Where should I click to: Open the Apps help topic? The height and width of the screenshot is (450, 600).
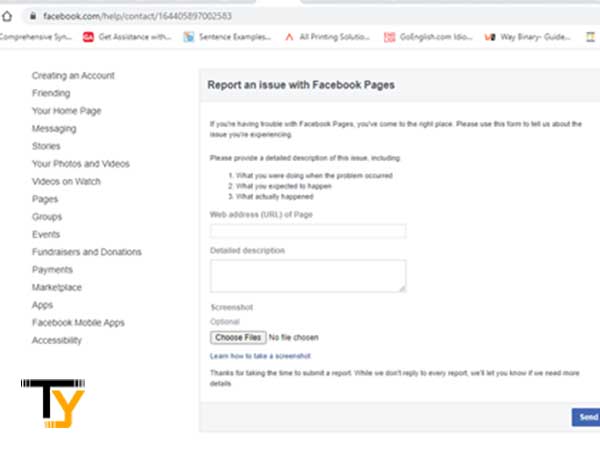coord(42,305)
